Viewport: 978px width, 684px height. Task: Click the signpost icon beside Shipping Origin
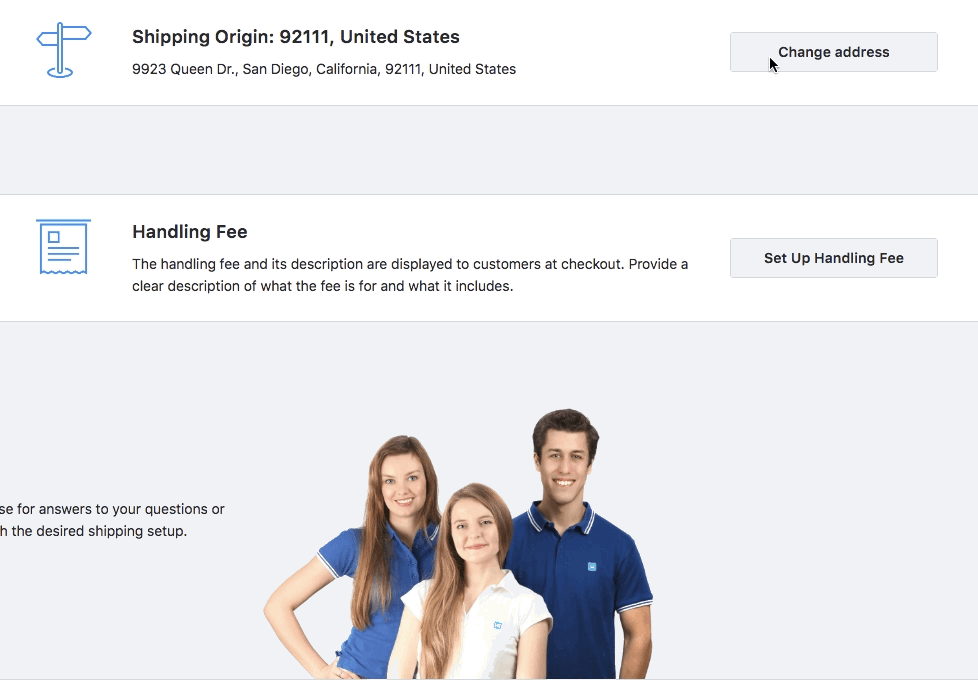pos(62,51)
